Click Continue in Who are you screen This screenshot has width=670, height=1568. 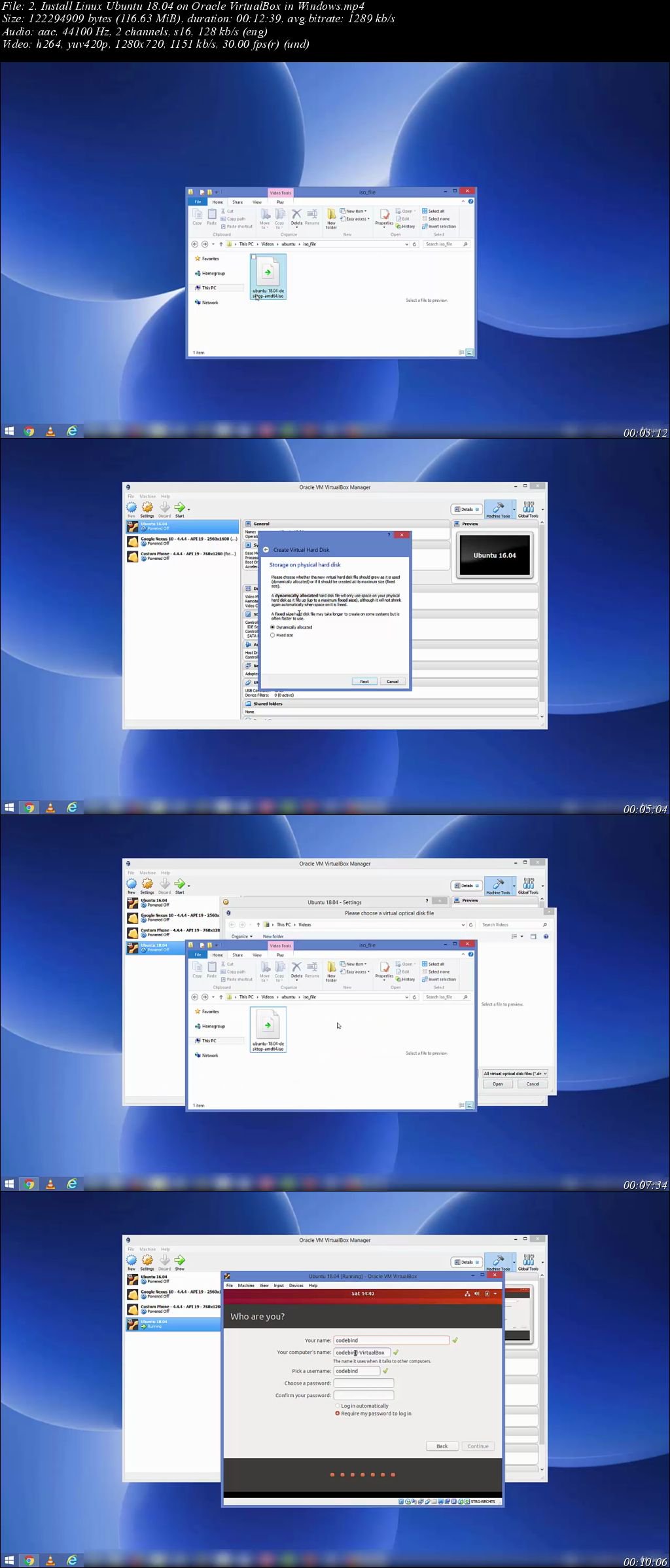[478, 1446]
